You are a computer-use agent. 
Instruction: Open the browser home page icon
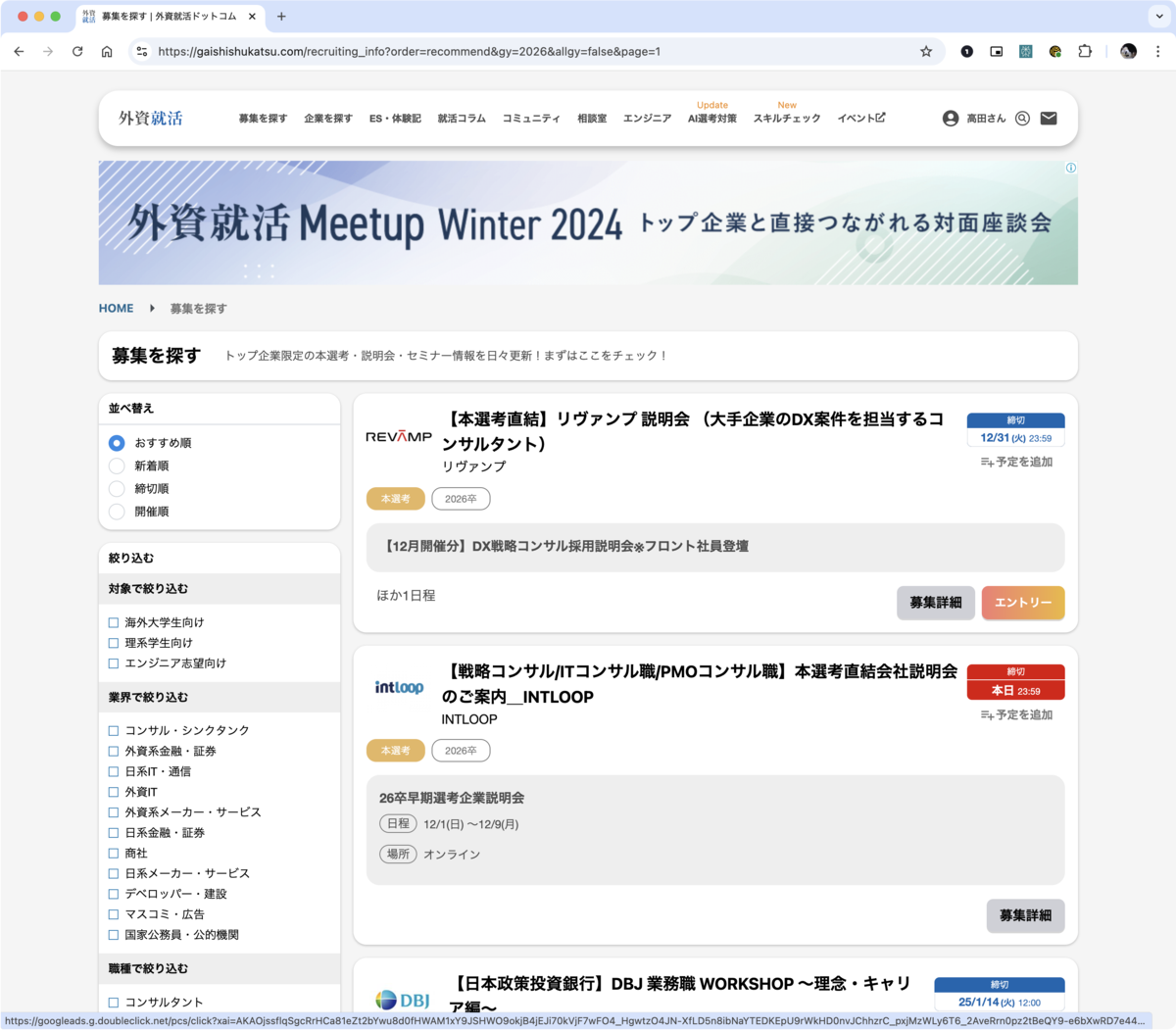(107, 51)
